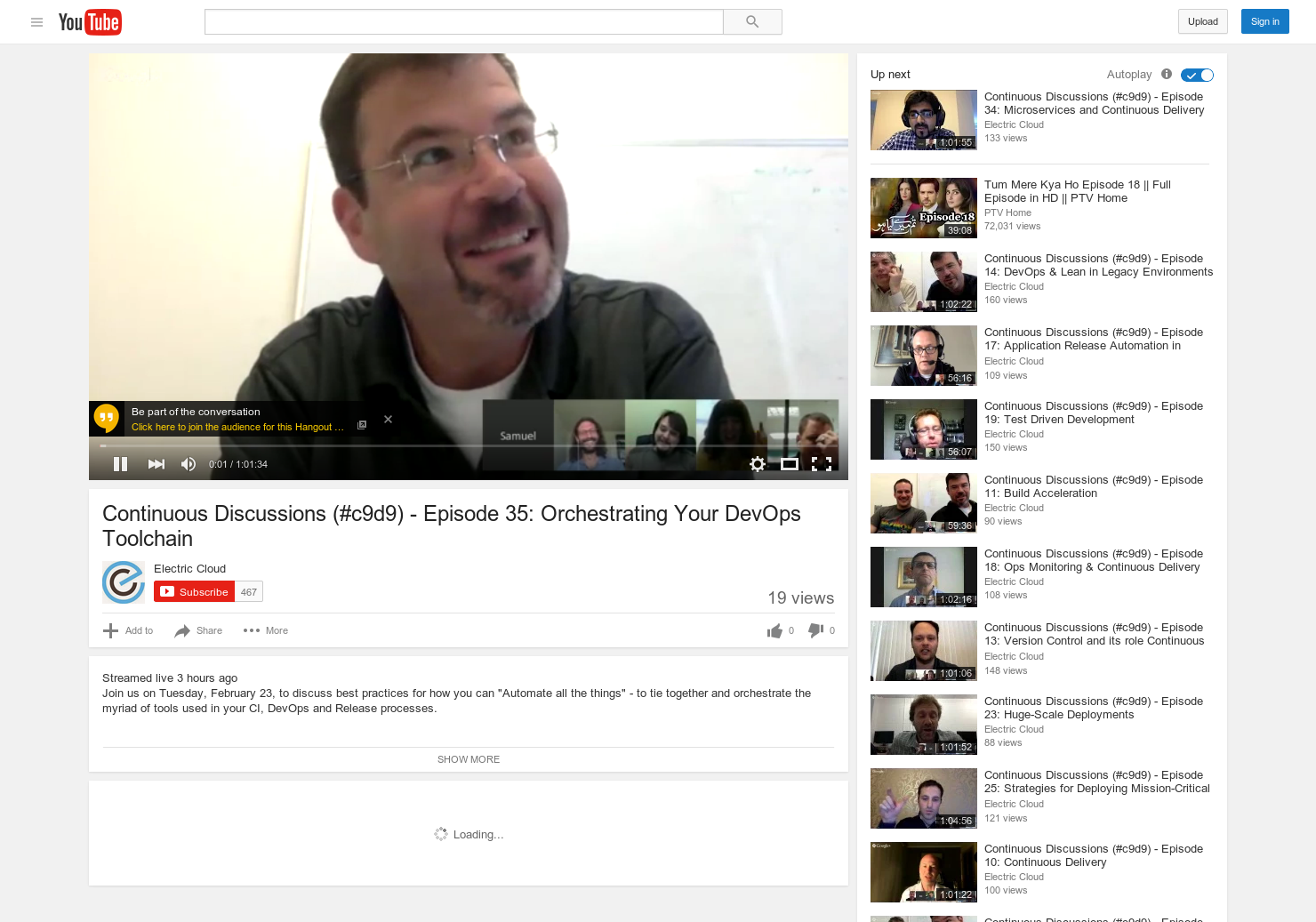Toggle Autoplay off
The image size is (1316, 922).
tap(1197, 75)
